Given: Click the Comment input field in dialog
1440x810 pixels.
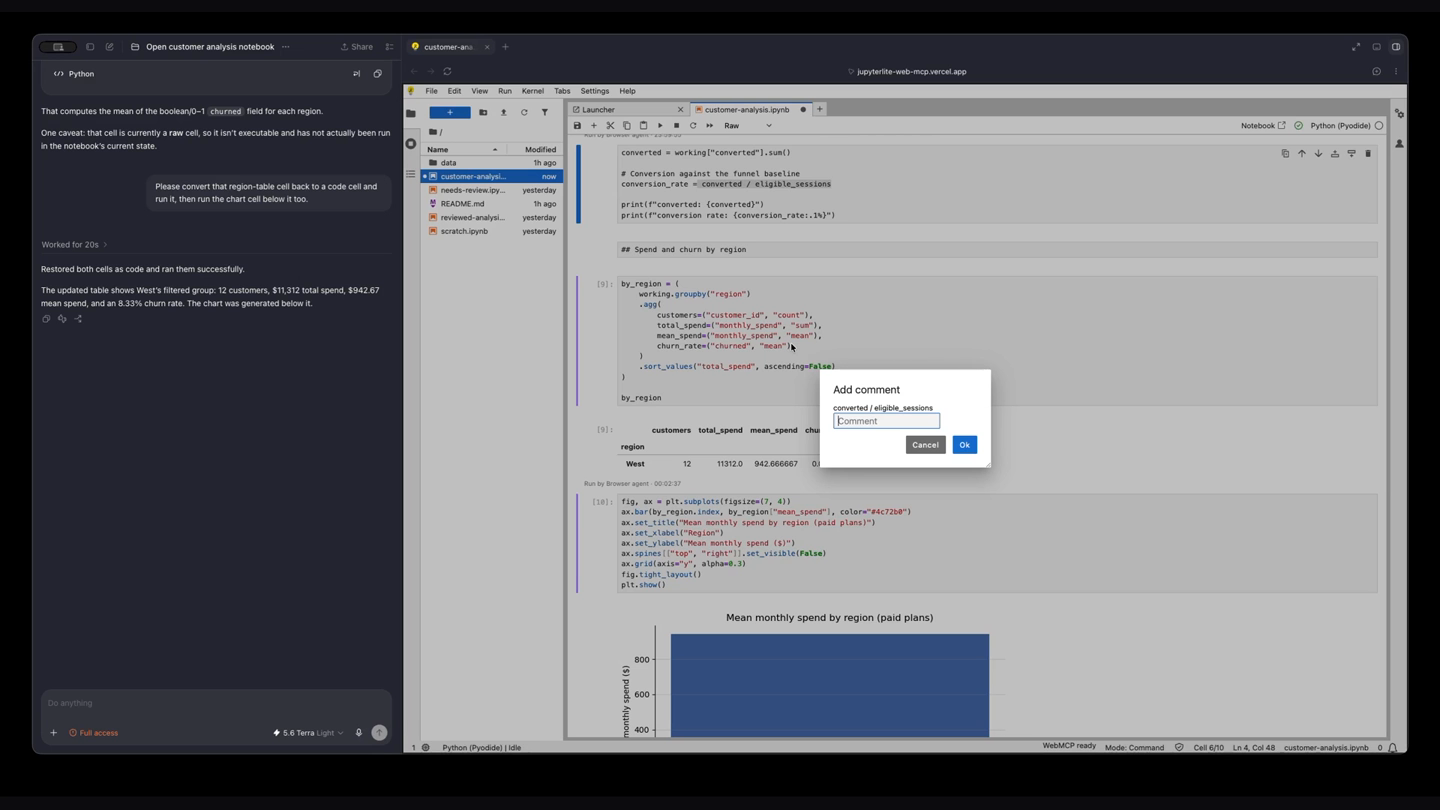Looking at the screenshot, I should 886,421.
